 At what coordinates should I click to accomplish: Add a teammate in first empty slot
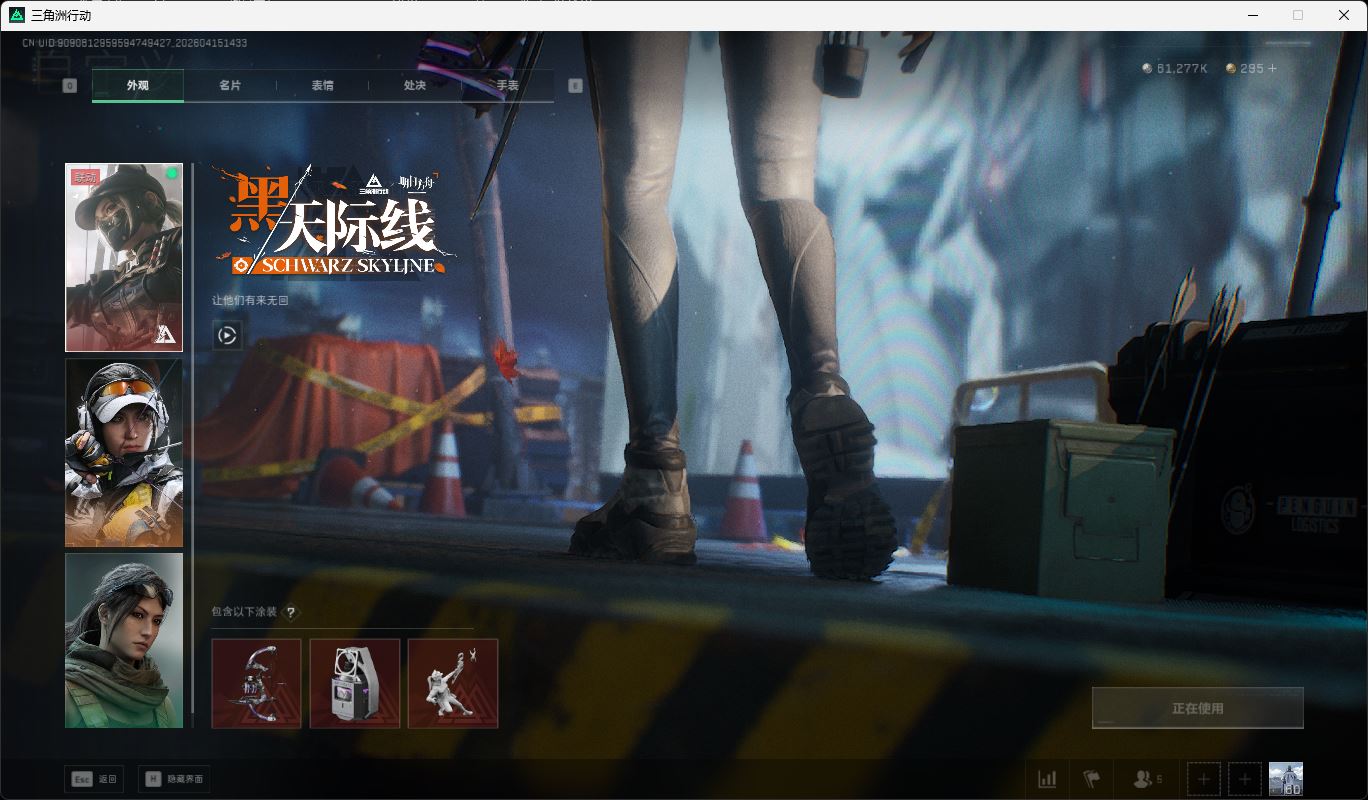pos(1203,779)
